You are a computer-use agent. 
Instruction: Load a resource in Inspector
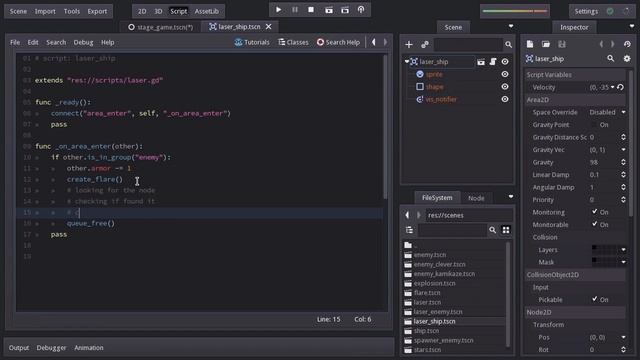tap(546, 44)
